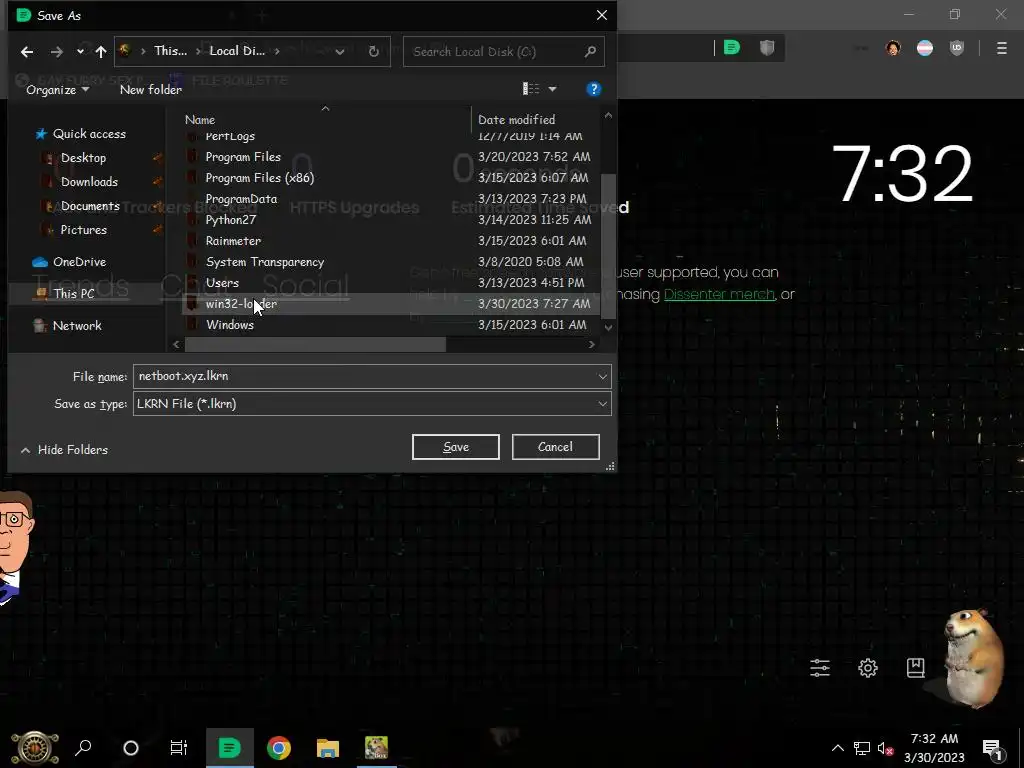This screenshot has height=768, width=1024.
Task: Open new tab settings gear icon
Action: 868,667
